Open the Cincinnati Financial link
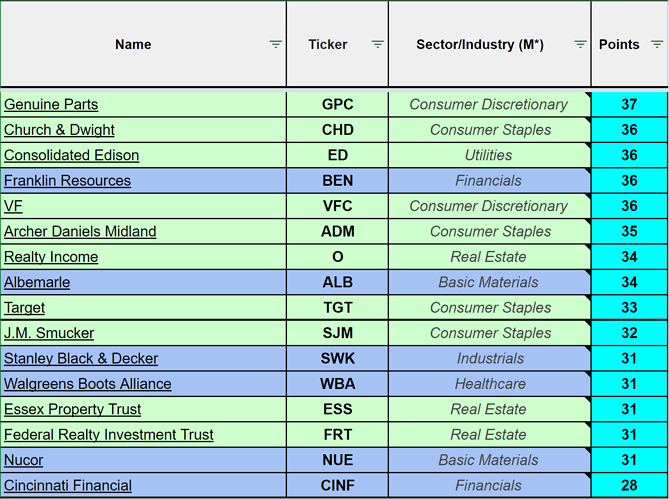Image resolution: width=669 pixels, height=499 pixels. click(68, 486)
